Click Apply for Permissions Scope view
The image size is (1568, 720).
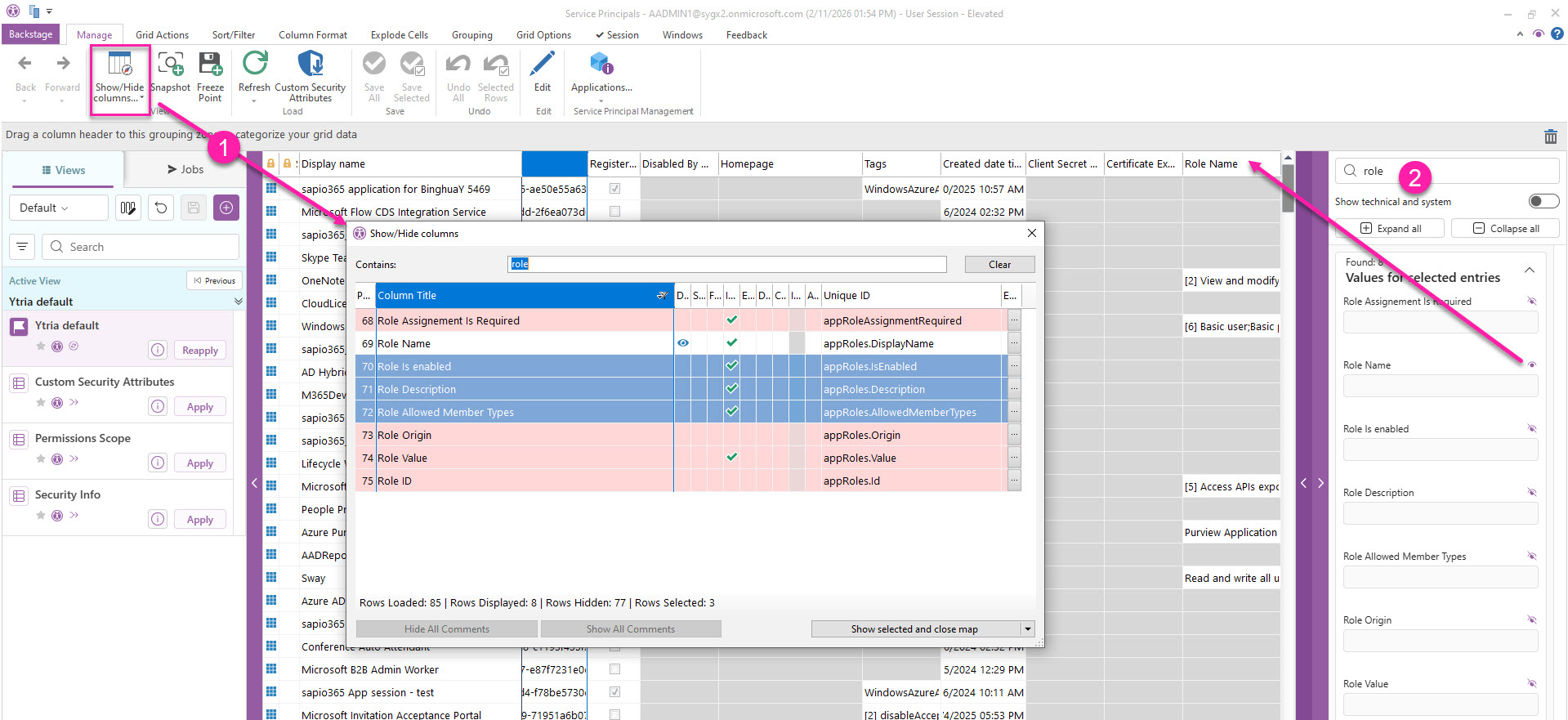pyautogui.click(x=199, y=463)
